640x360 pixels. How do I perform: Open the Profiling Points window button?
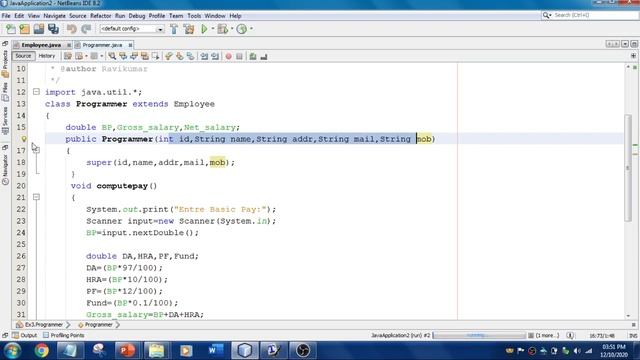click(x=63, y=336)
